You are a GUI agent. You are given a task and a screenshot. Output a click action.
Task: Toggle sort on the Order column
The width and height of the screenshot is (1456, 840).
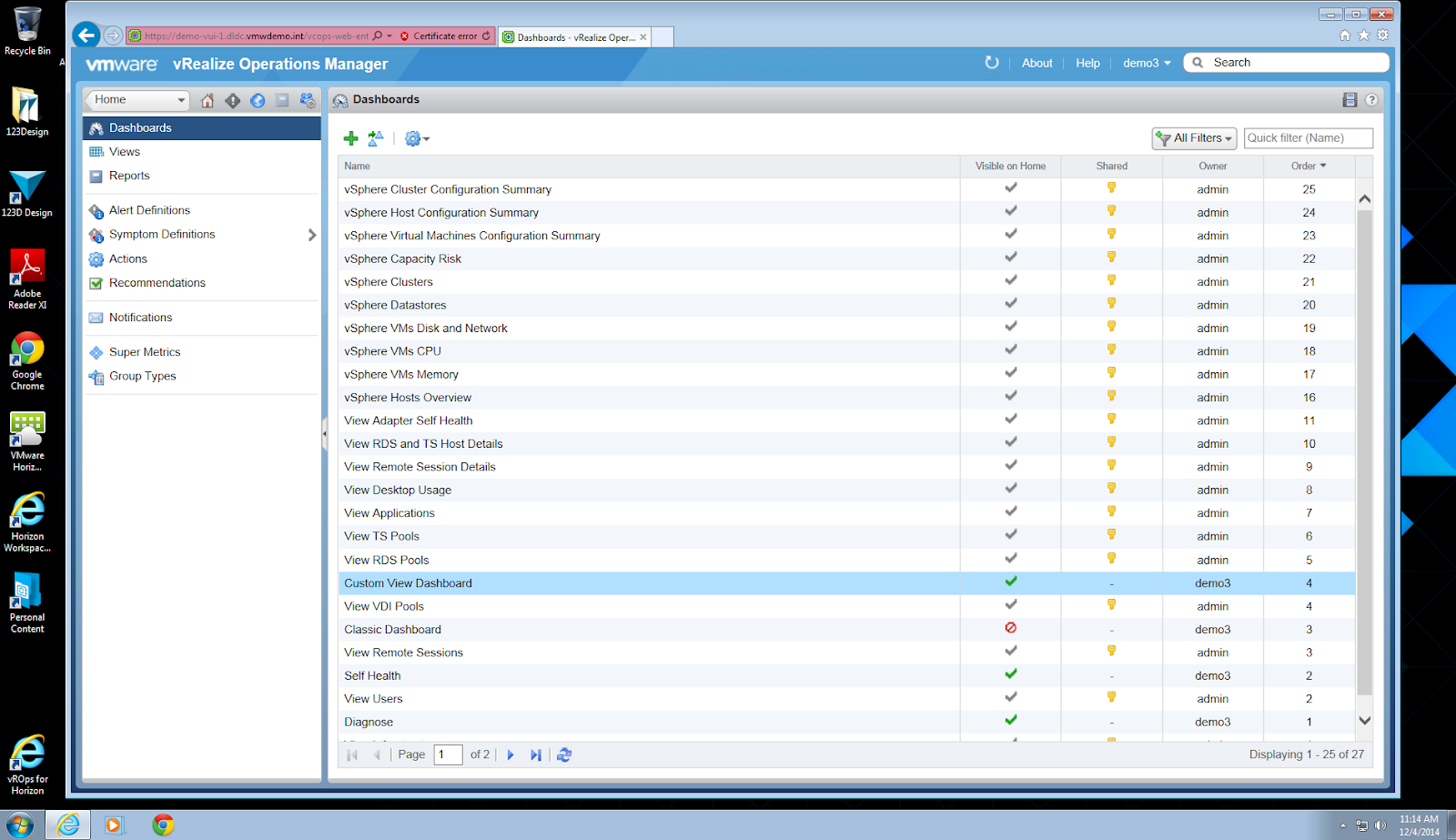coord(1309,167)
